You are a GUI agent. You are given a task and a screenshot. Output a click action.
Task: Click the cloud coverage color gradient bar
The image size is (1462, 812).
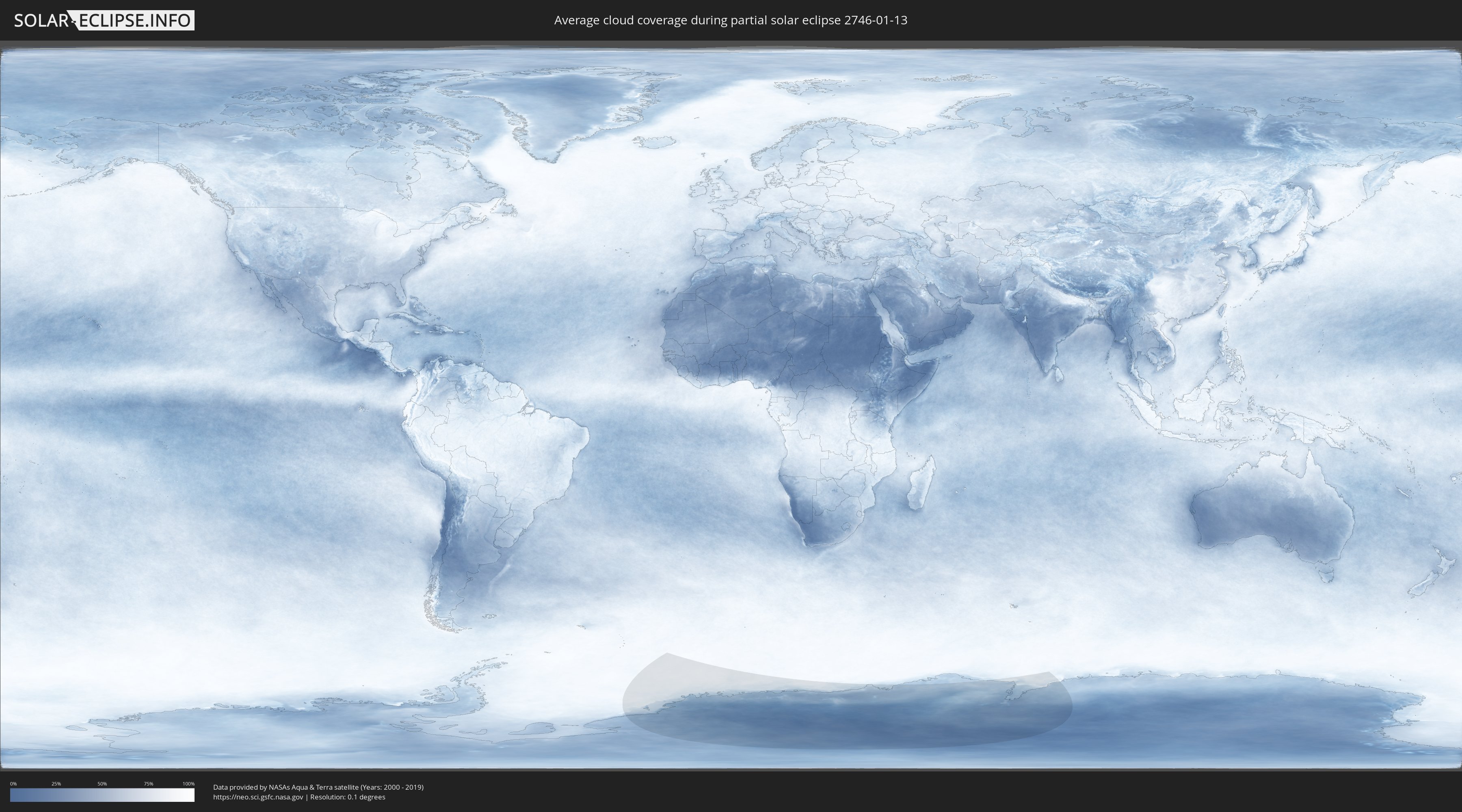(102, 795)
